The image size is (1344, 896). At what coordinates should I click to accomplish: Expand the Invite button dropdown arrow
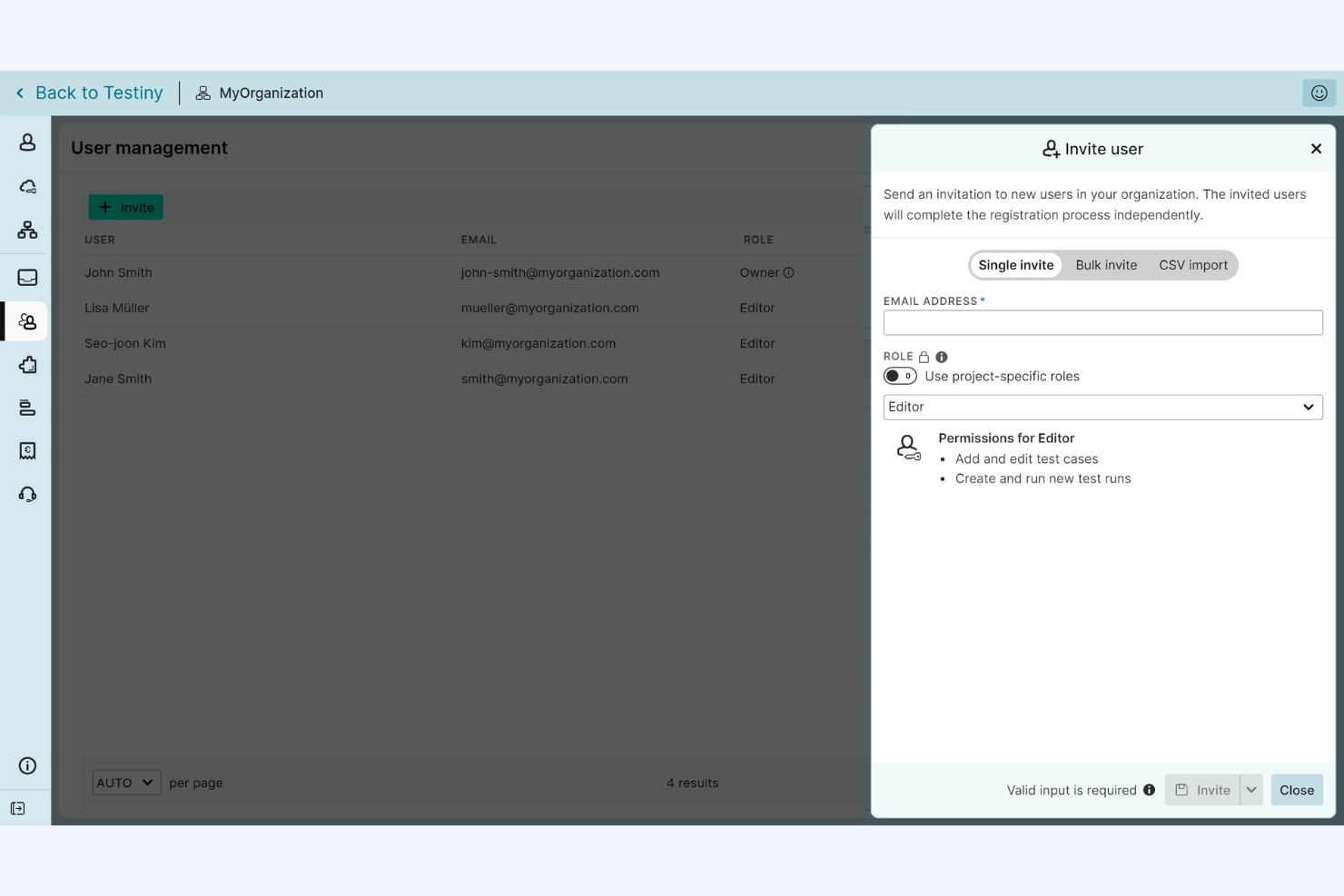click(1250, 790)
